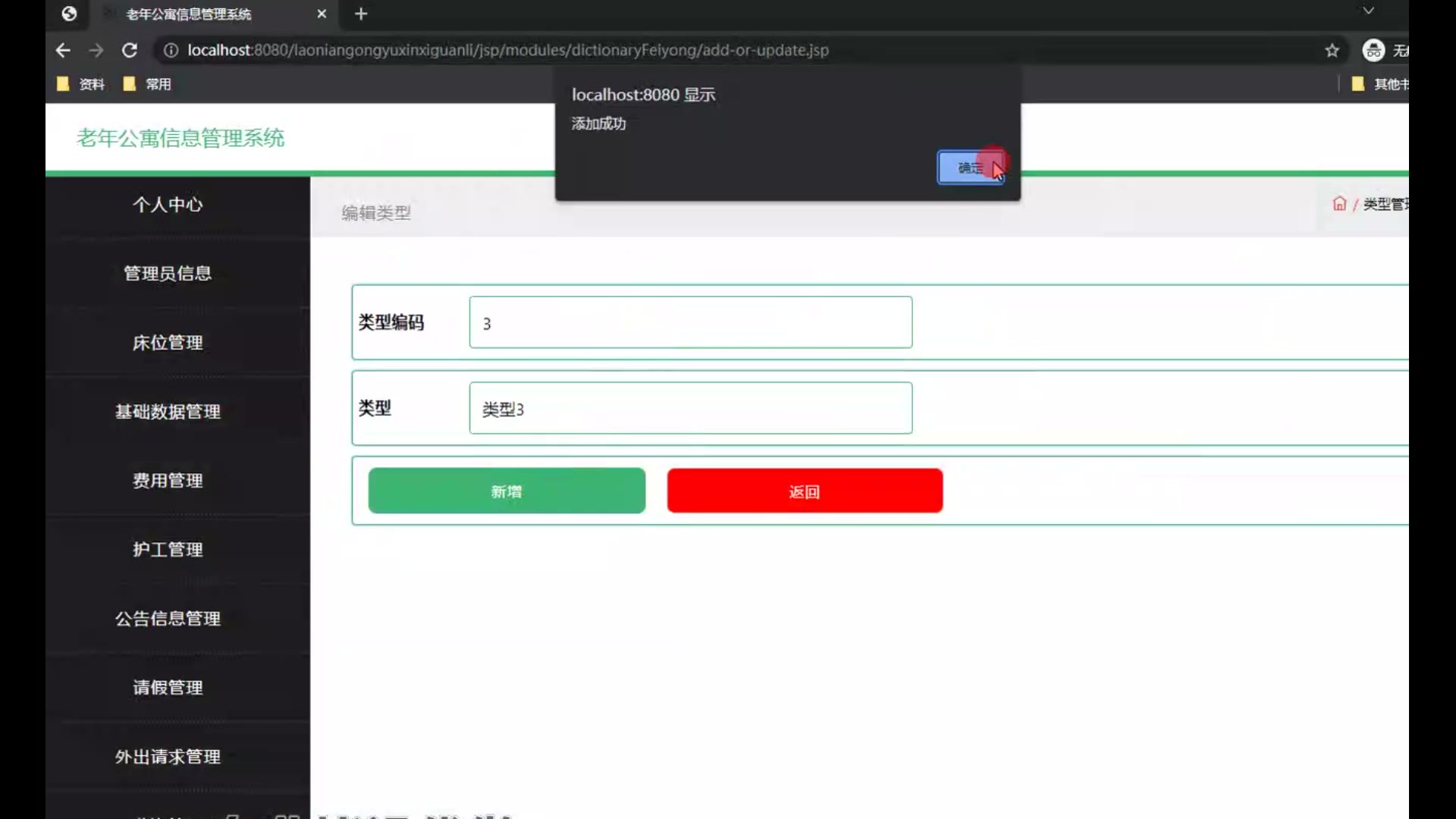This screenshot has width=1456, height=819.
Task: Click the browser forward arrow
Action: pyautogui.click(x=96, y=50)
